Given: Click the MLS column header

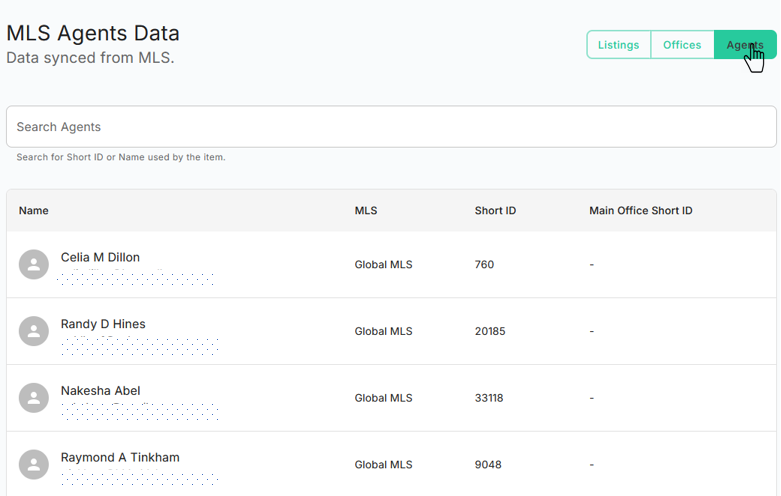Looking at the screenshot, I should tap(366, 211).
